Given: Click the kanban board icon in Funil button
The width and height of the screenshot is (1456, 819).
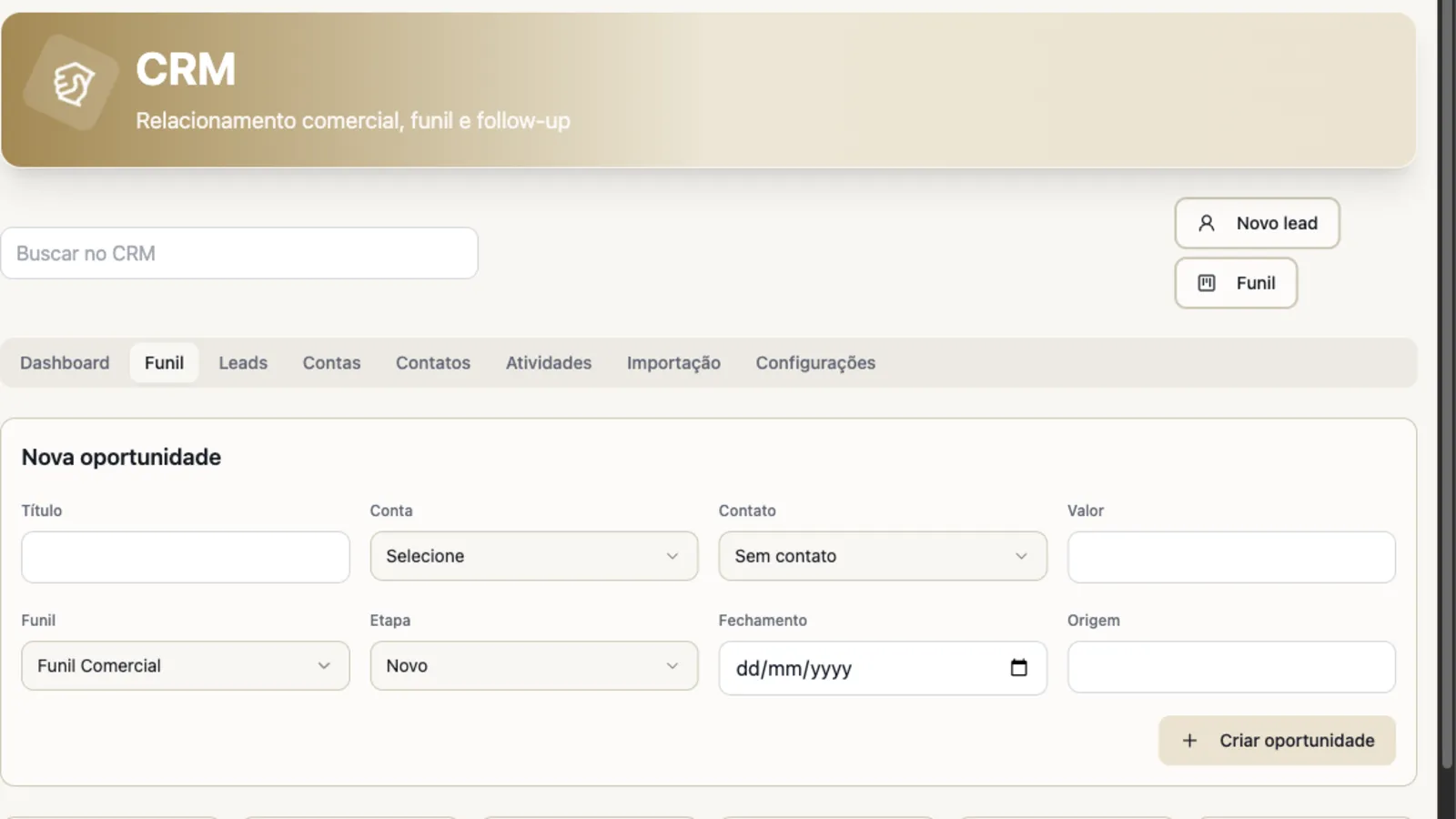Looking at the screenshot, I should pyautogui.click(x=1207, y=283).
